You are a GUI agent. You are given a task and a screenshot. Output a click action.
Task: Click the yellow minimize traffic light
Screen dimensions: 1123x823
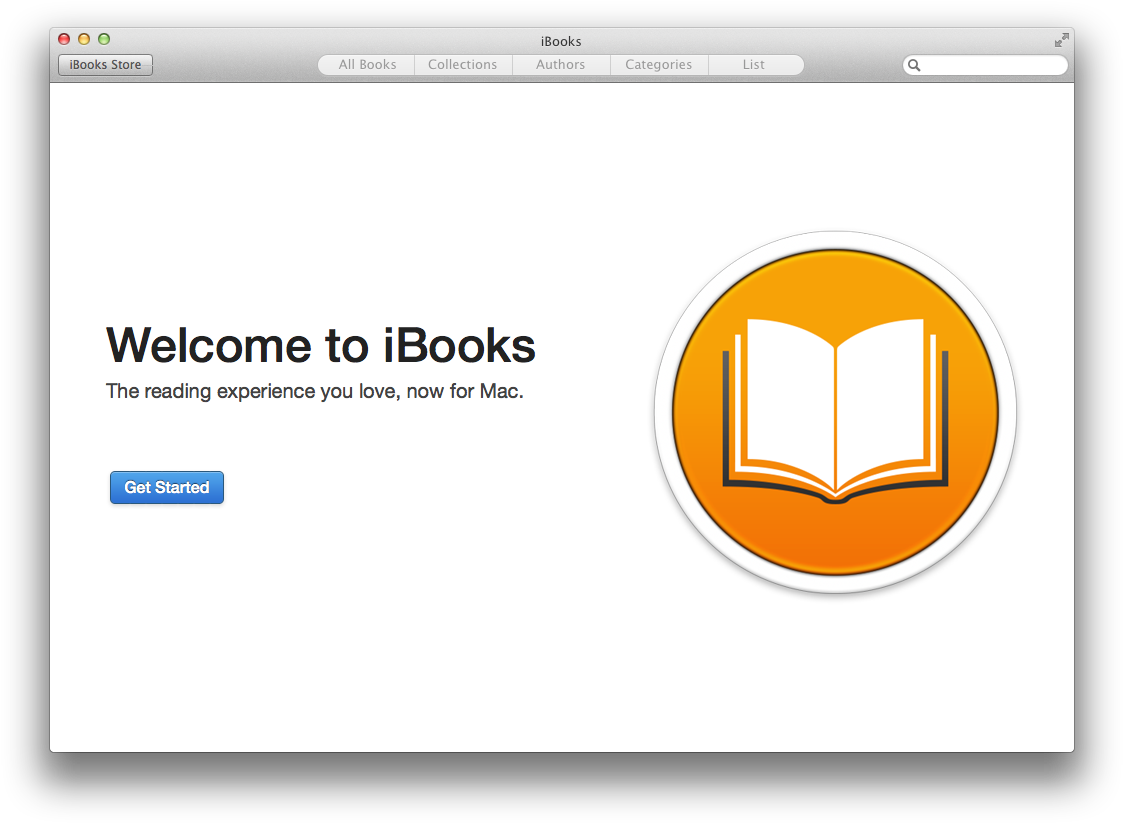[x=83, y=38]
